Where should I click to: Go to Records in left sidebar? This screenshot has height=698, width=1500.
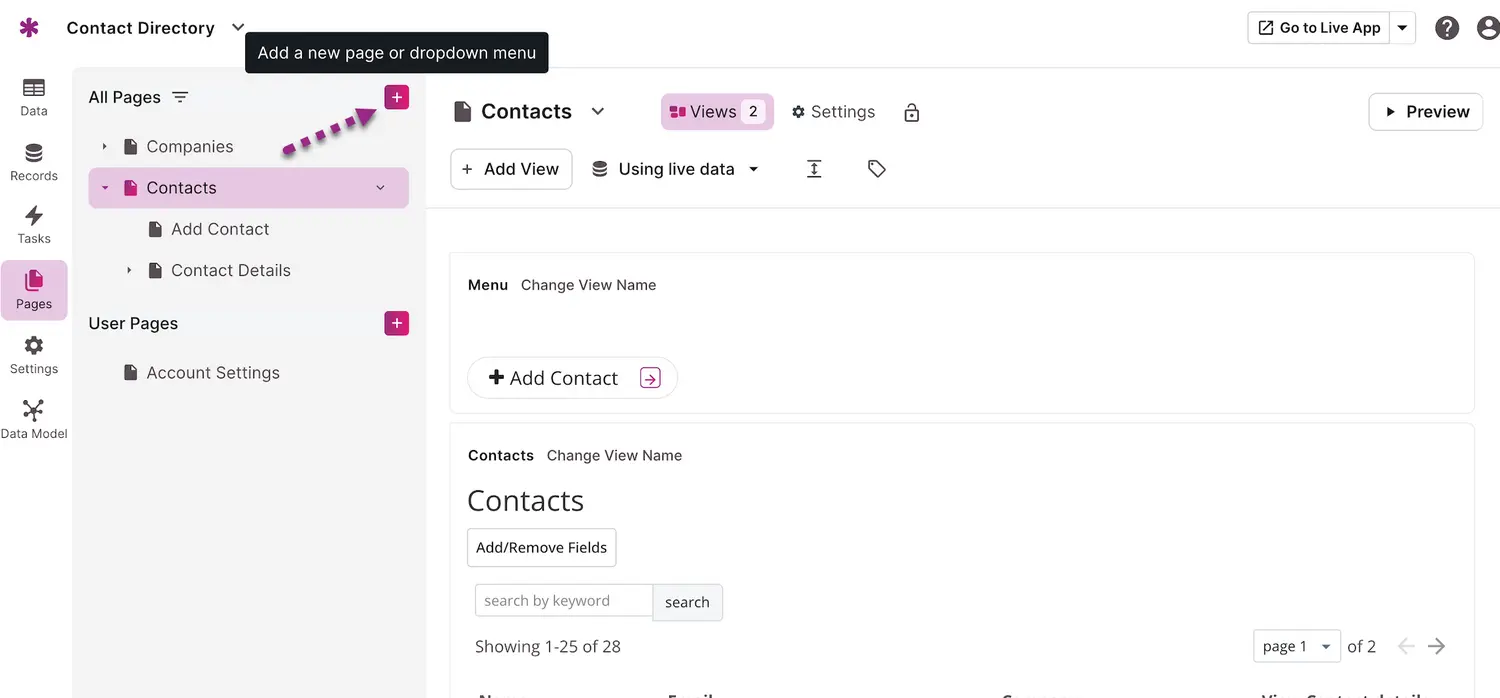pos(34,162)
